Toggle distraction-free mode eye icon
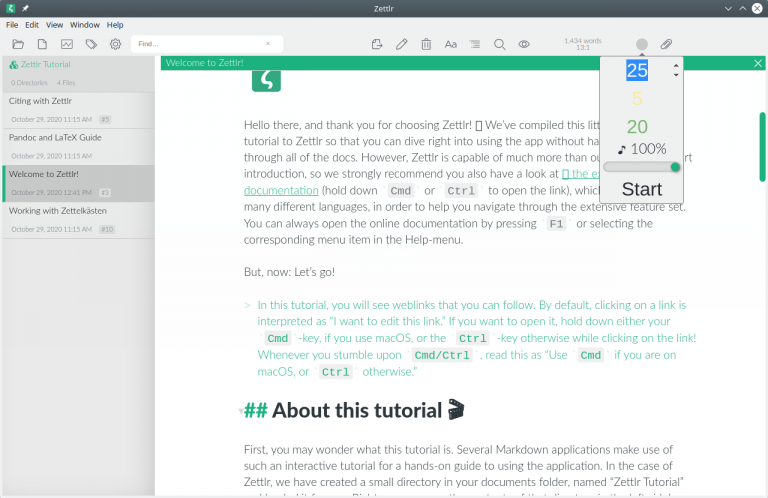This screenshot has width=768, height=498. tap(524, 44)
